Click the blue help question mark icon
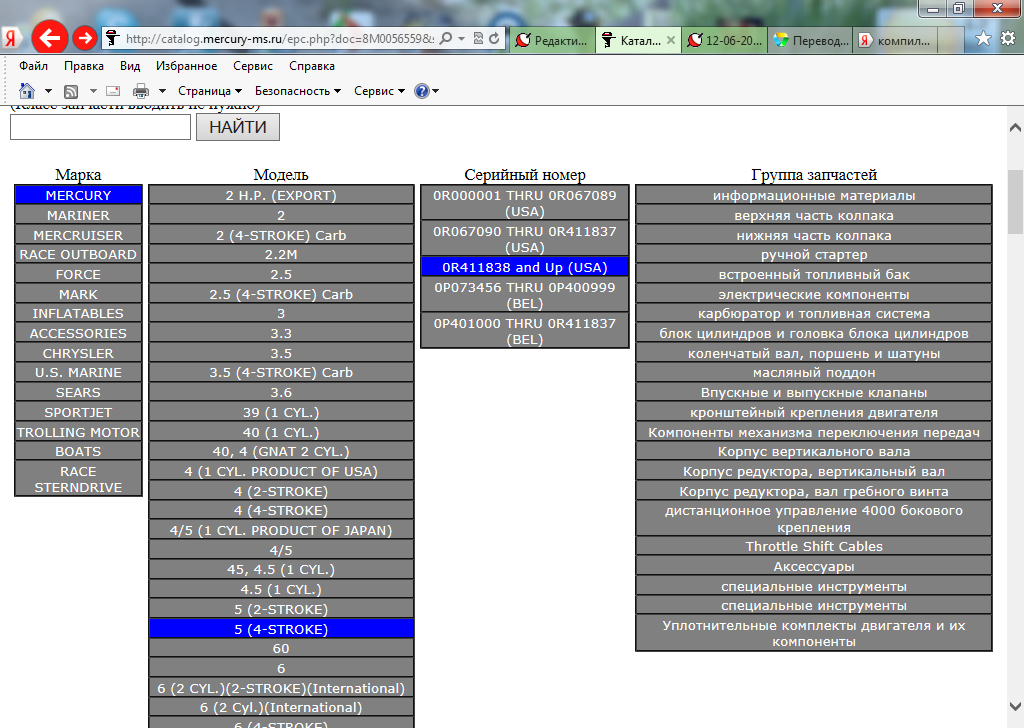The image size is (1024, 728). point(421,91)
